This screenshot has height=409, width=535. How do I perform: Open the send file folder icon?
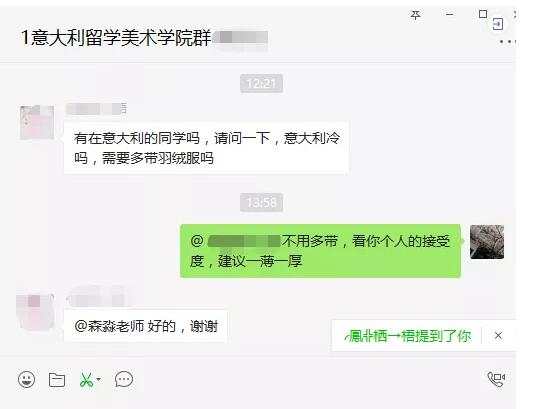(x=57, y=380)
